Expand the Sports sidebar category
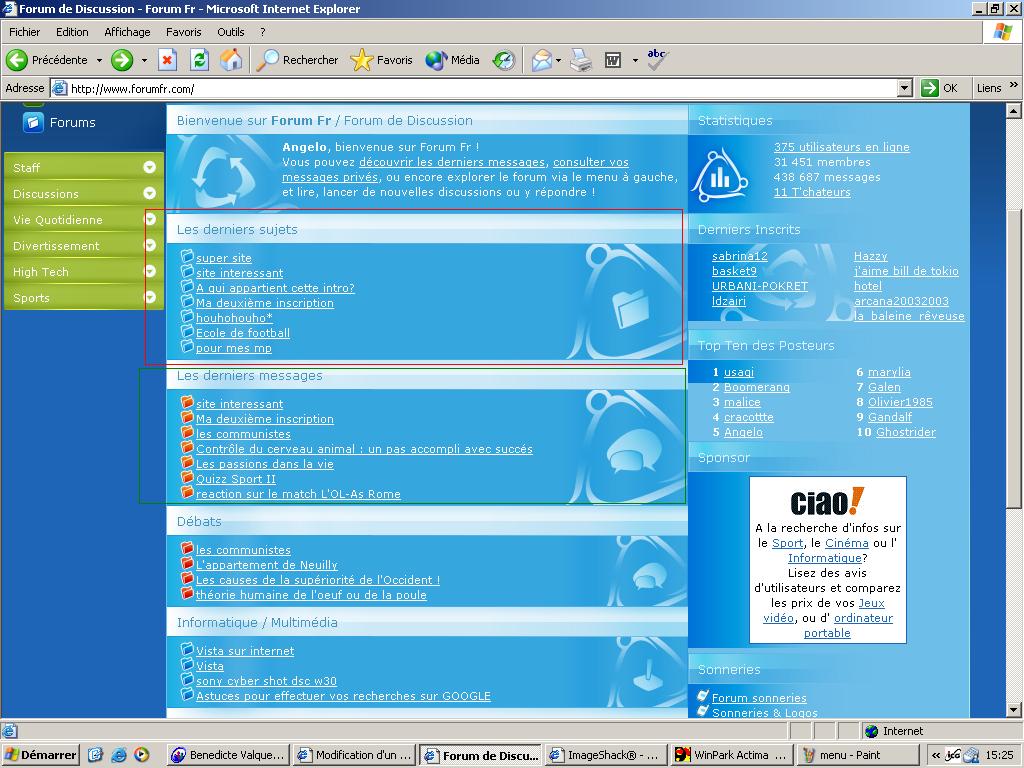 (149, 297)
